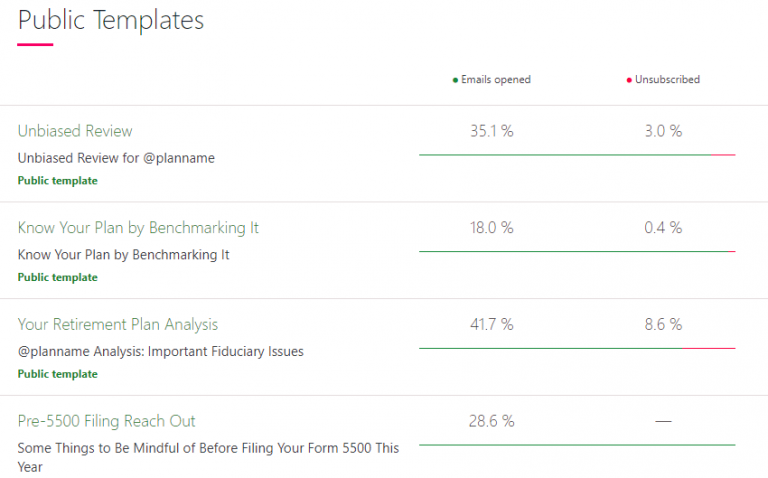This screenshot has width=768, height=478.
Task: Open the Unbiased Review template
Action: click(x=75, y=131)
